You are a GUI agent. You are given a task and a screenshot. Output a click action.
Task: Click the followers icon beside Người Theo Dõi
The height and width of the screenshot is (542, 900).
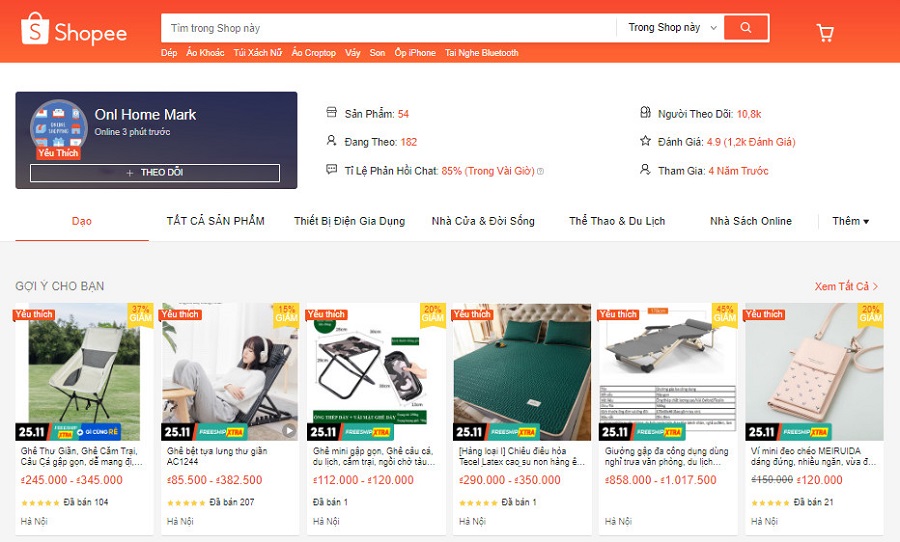646,112
